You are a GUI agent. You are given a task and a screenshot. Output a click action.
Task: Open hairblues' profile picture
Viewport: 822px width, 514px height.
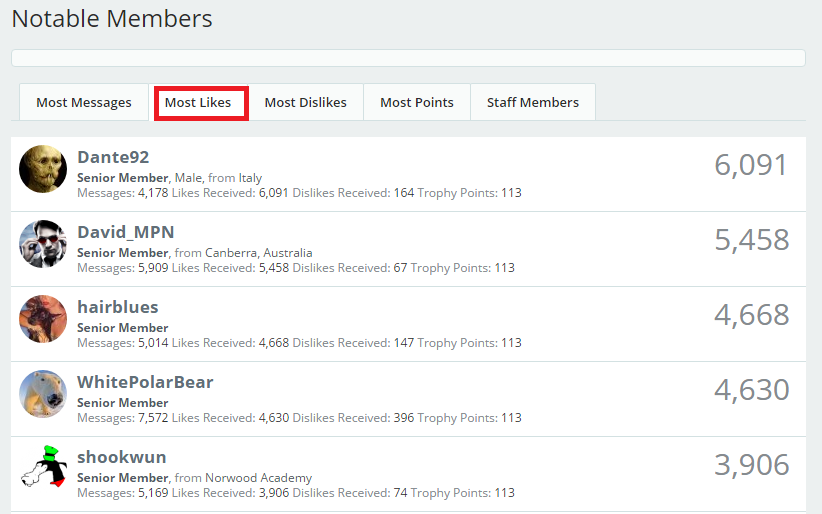click(43, 319)
